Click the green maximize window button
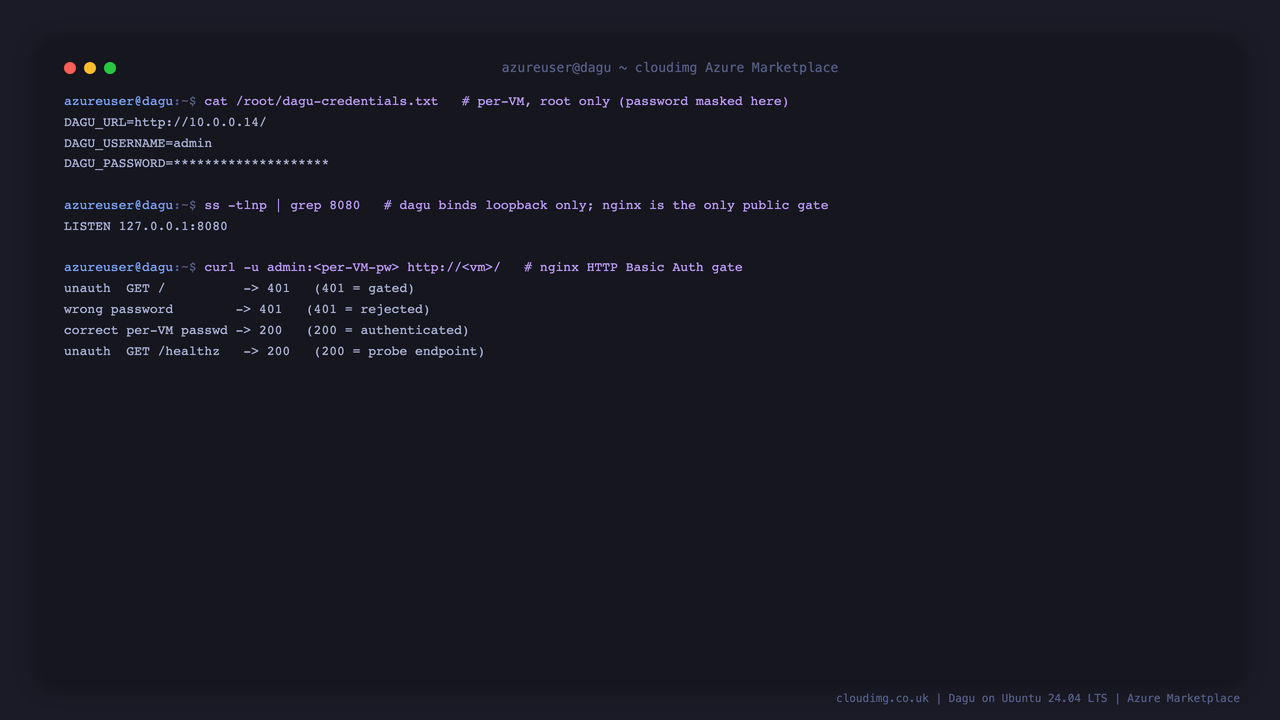1280x720 pixels. (110, 68)
